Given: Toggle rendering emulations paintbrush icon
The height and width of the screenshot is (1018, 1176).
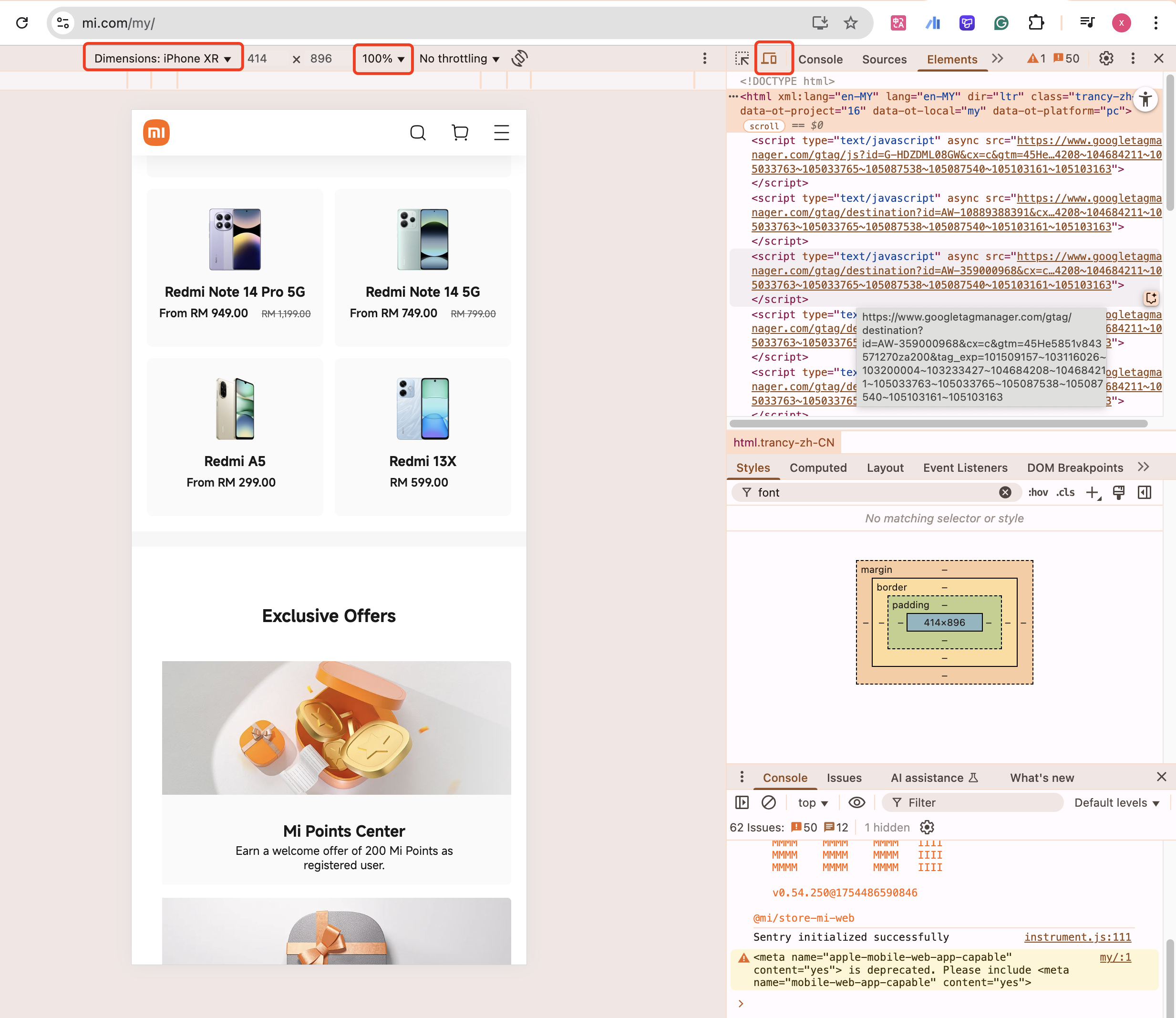Looking at the screenshot, I should pyautogui.click(x=1119, y=492).
